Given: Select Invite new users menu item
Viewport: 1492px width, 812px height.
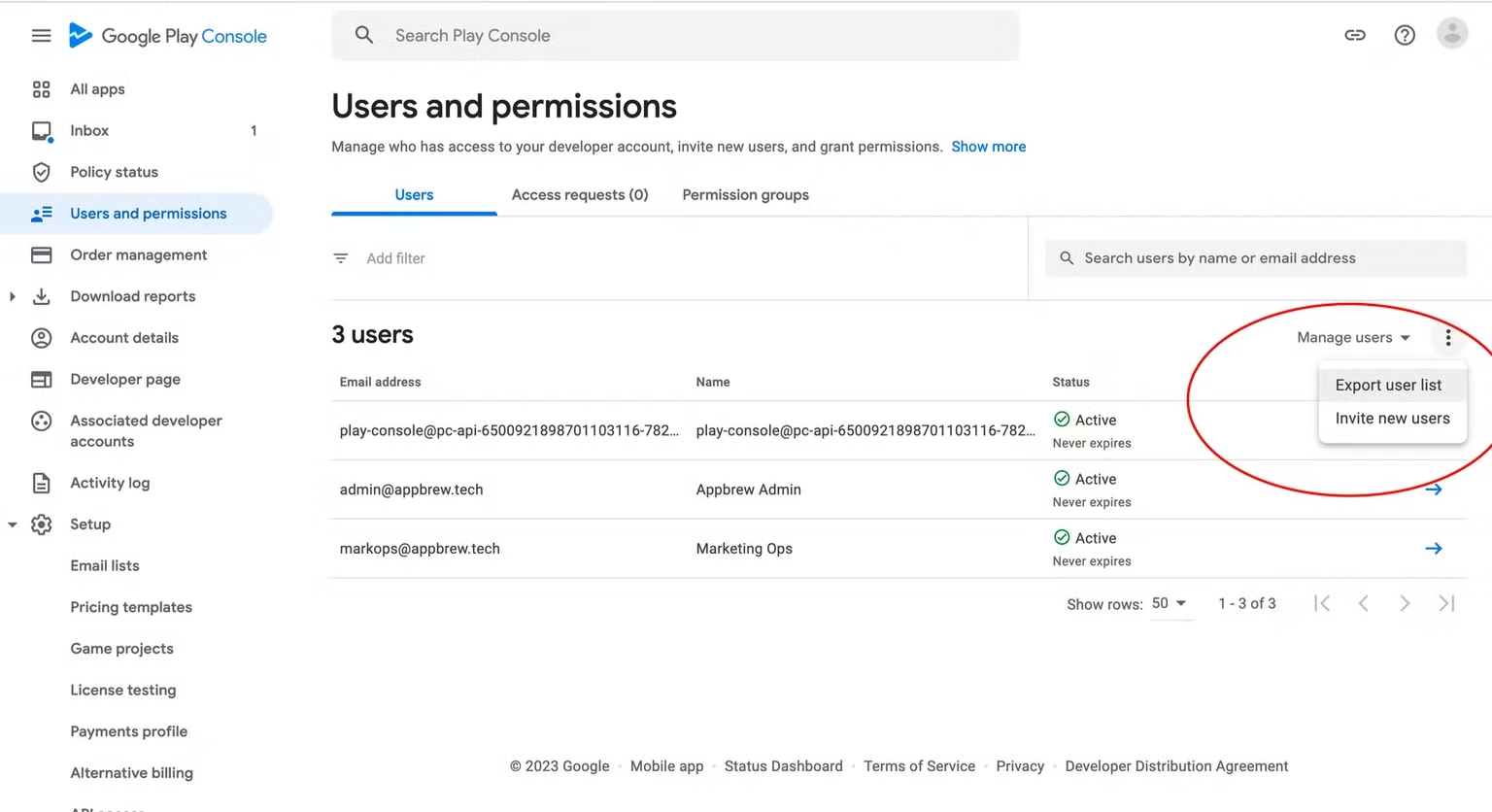Looking at the screenshot, I should [1392, 419].
